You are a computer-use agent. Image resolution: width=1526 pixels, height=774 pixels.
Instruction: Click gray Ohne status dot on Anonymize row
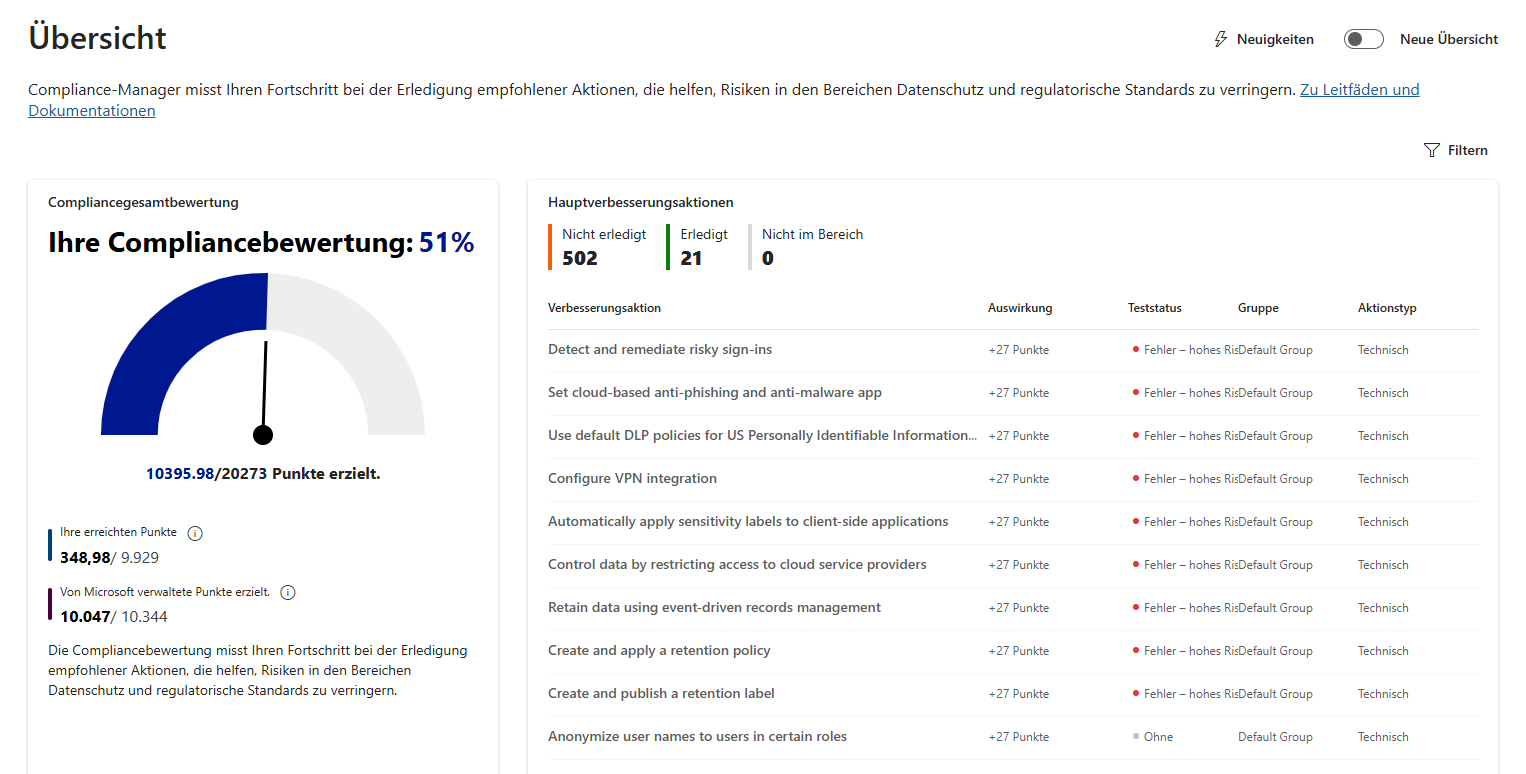1135,736
